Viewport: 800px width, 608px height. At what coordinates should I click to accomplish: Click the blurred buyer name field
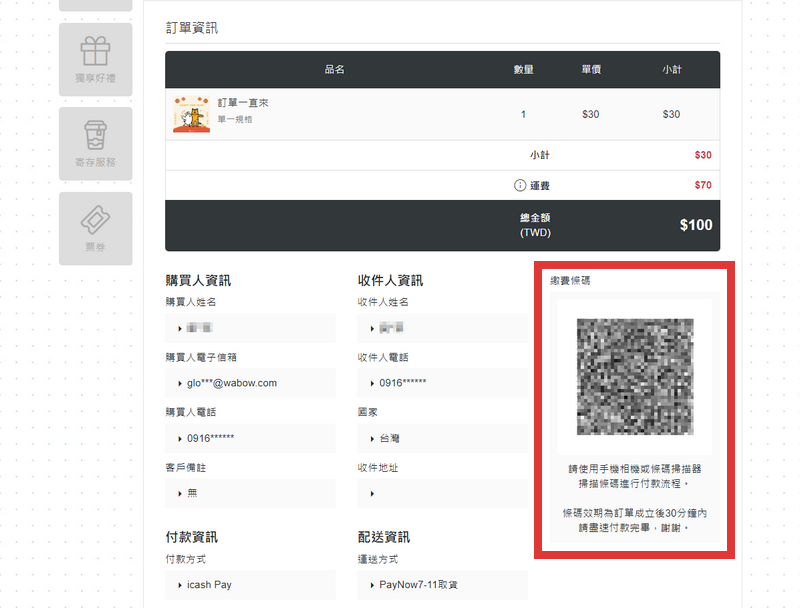click(250, 328)
